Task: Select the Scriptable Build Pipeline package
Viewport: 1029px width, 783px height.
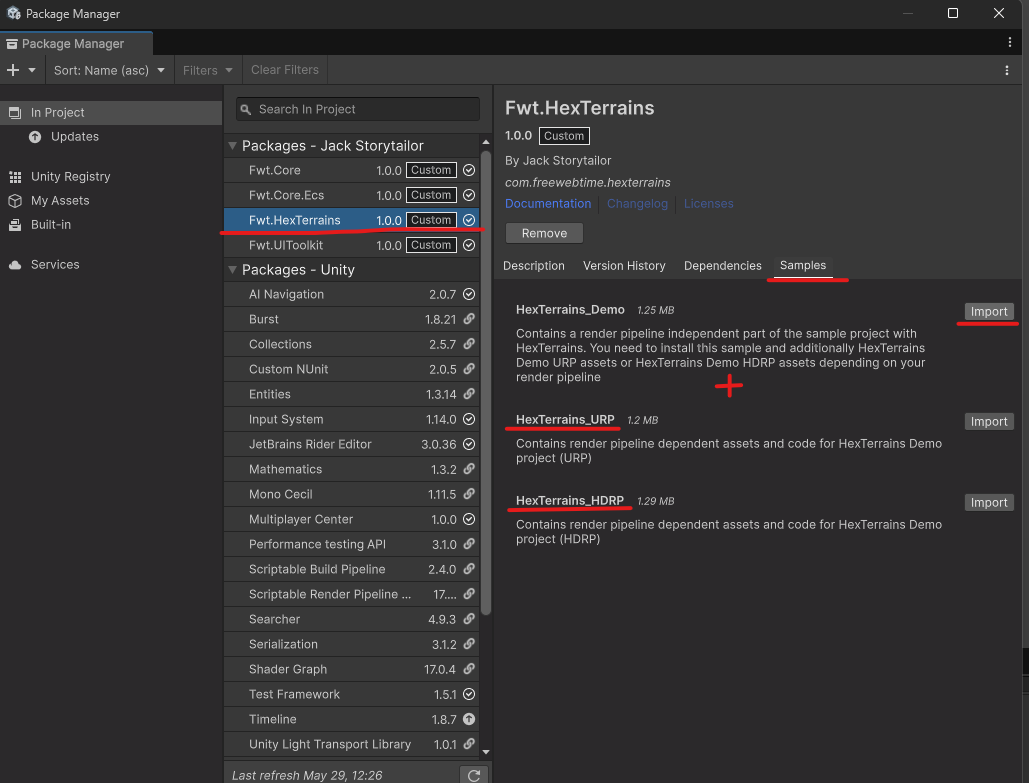Action: [351, 569]
